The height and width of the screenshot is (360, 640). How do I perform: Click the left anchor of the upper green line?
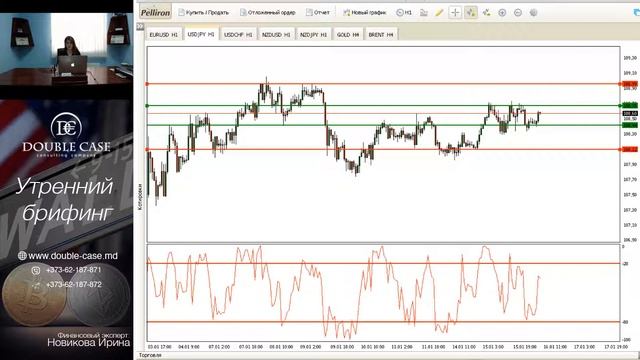point(147,106)
